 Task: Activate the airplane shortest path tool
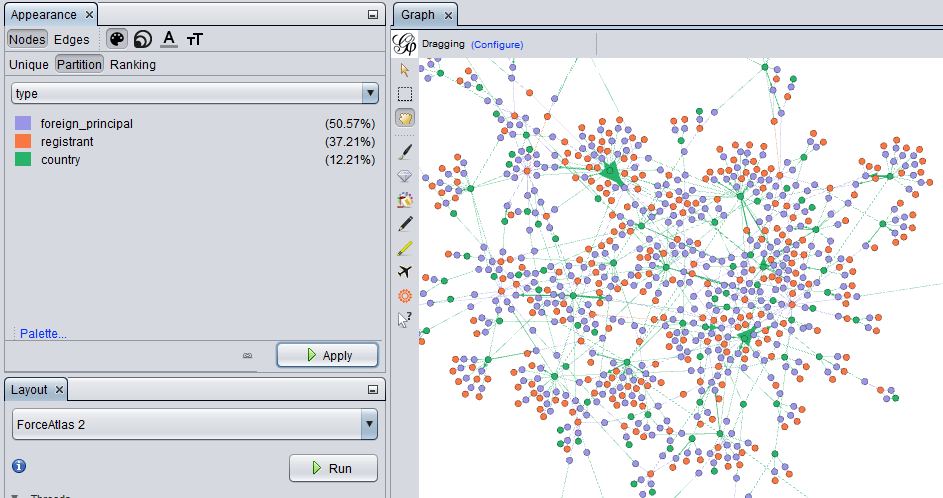coord(405,271)
